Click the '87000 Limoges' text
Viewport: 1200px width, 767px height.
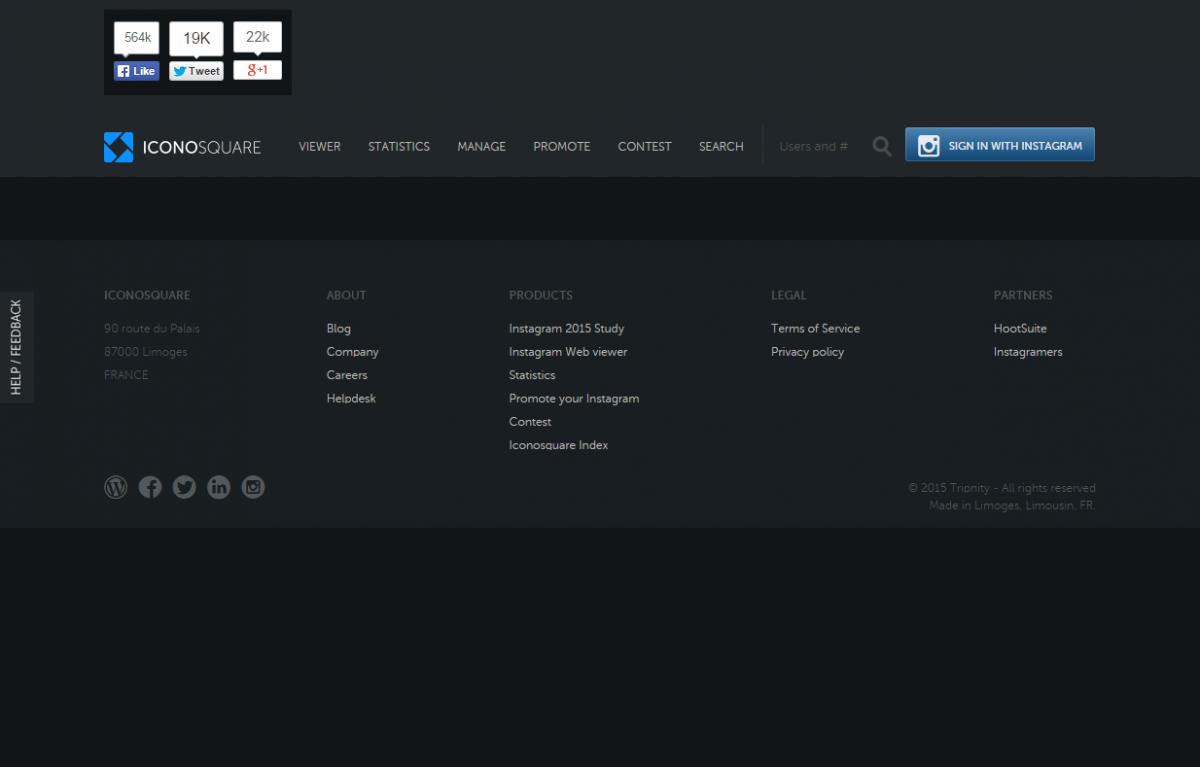[146, 352]
